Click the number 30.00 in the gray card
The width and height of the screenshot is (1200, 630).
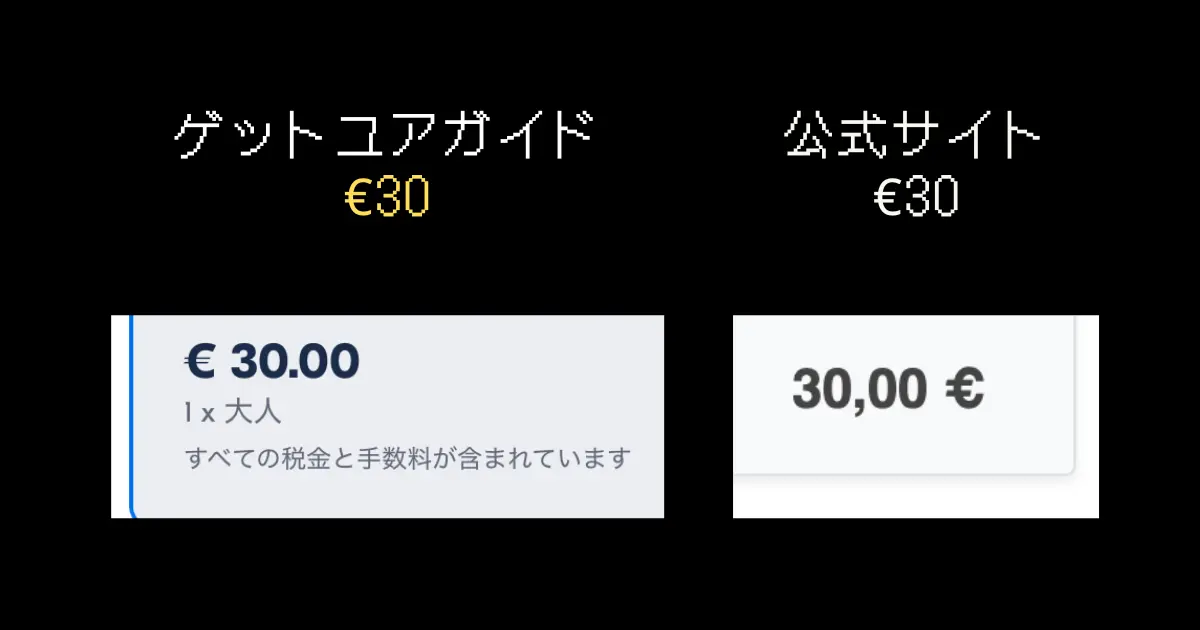(x=294, y=362)
